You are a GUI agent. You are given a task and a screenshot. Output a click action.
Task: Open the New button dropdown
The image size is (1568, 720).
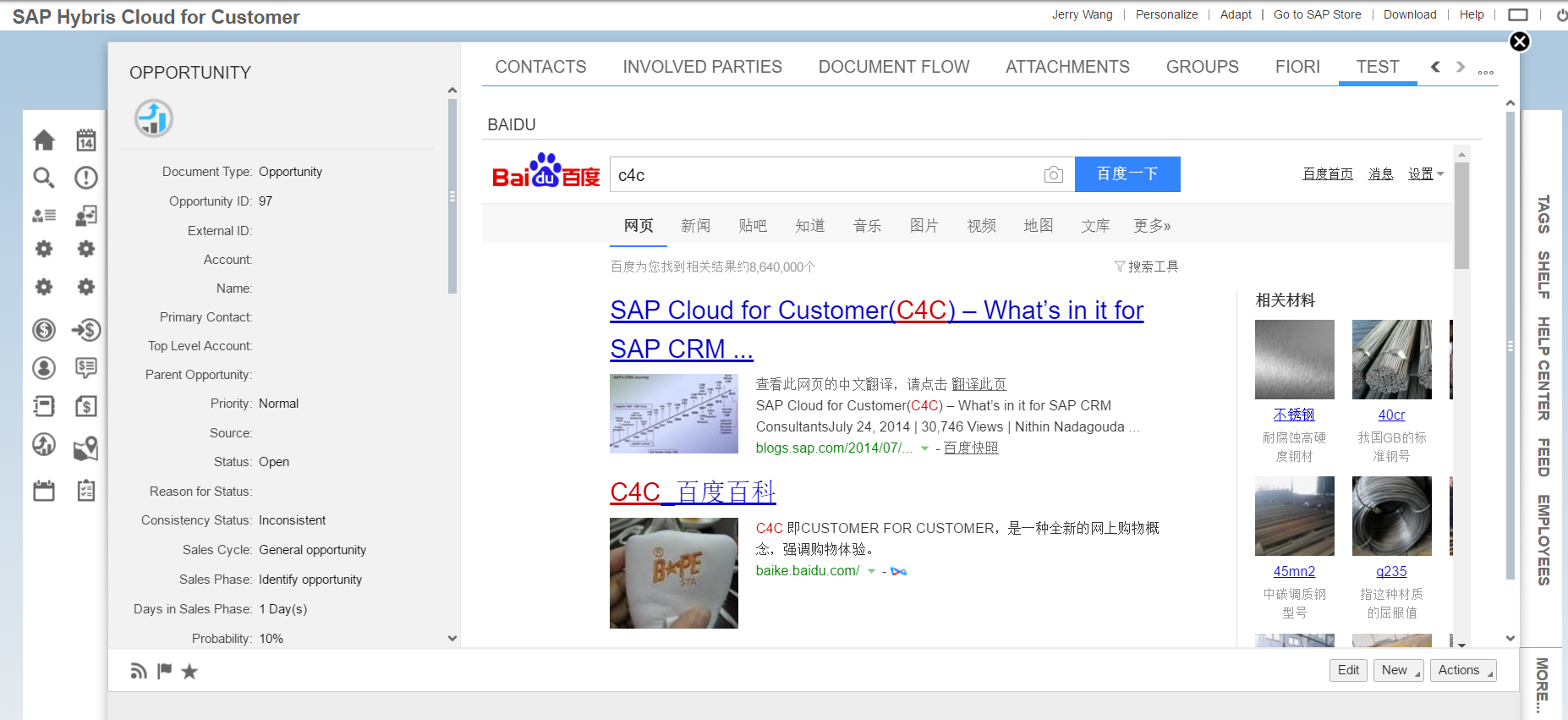(1399, 670)
